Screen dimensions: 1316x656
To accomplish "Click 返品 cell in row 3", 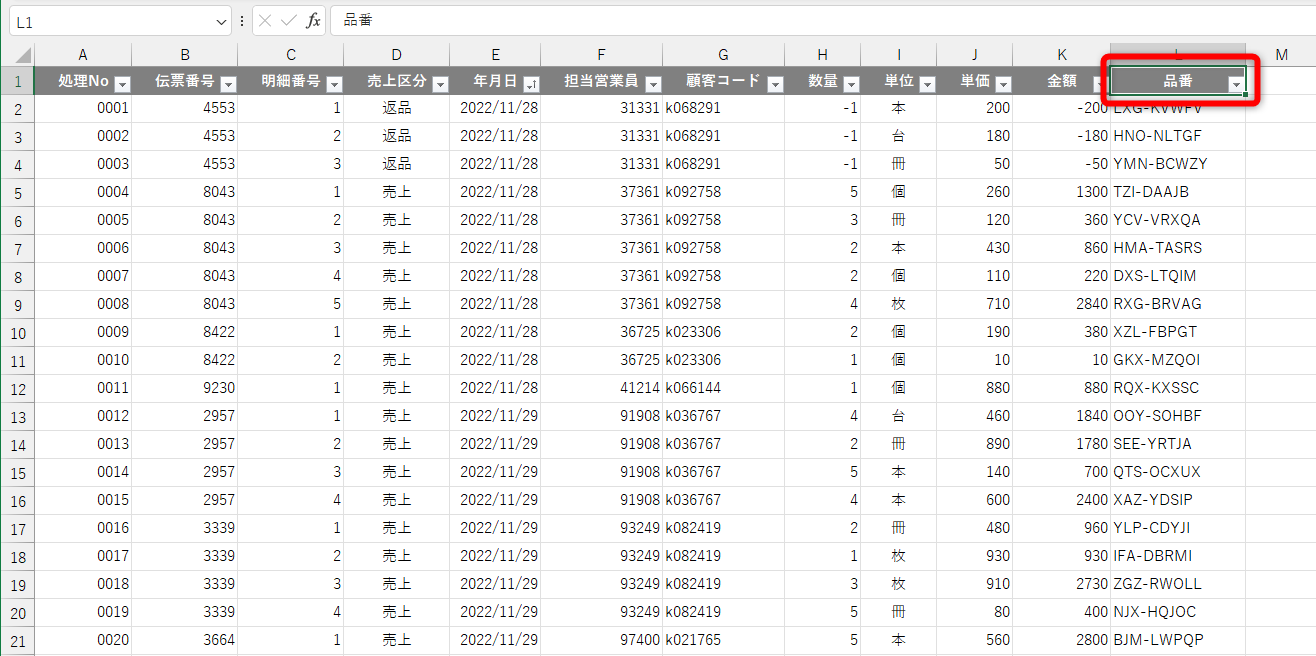I will [x=397, y=136].
